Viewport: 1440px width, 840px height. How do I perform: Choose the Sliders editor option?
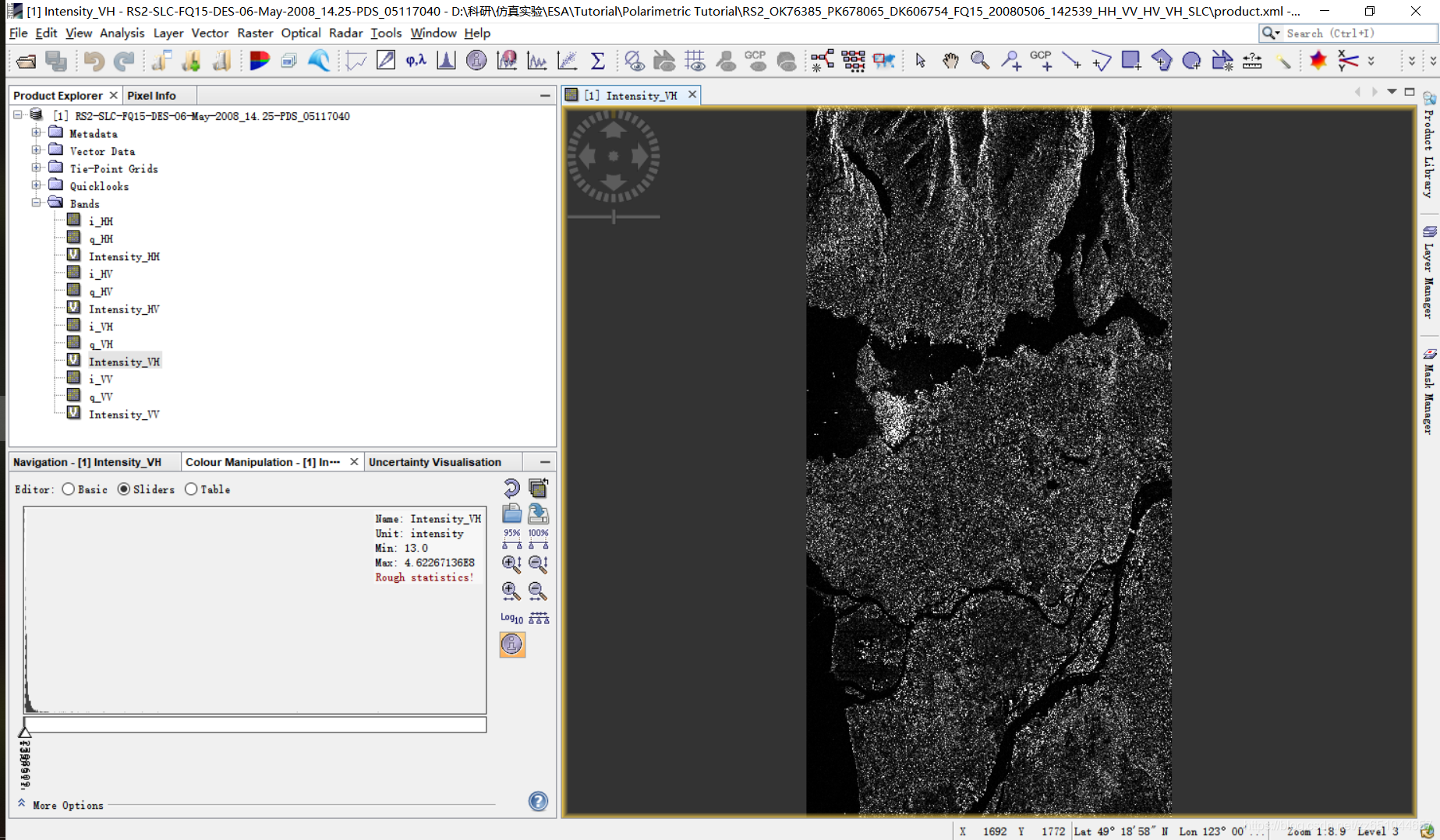[124, 489]
